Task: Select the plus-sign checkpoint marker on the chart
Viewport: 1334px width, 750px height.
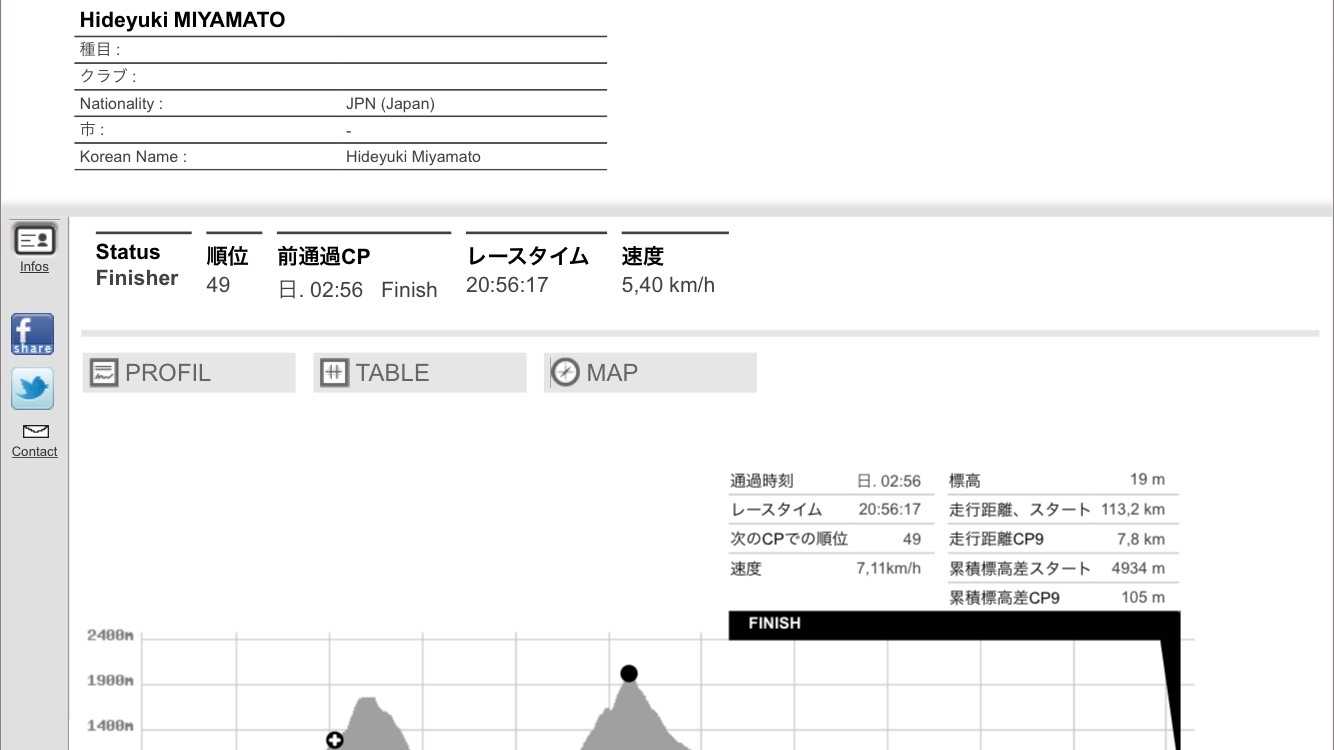Action: (335, 740)
